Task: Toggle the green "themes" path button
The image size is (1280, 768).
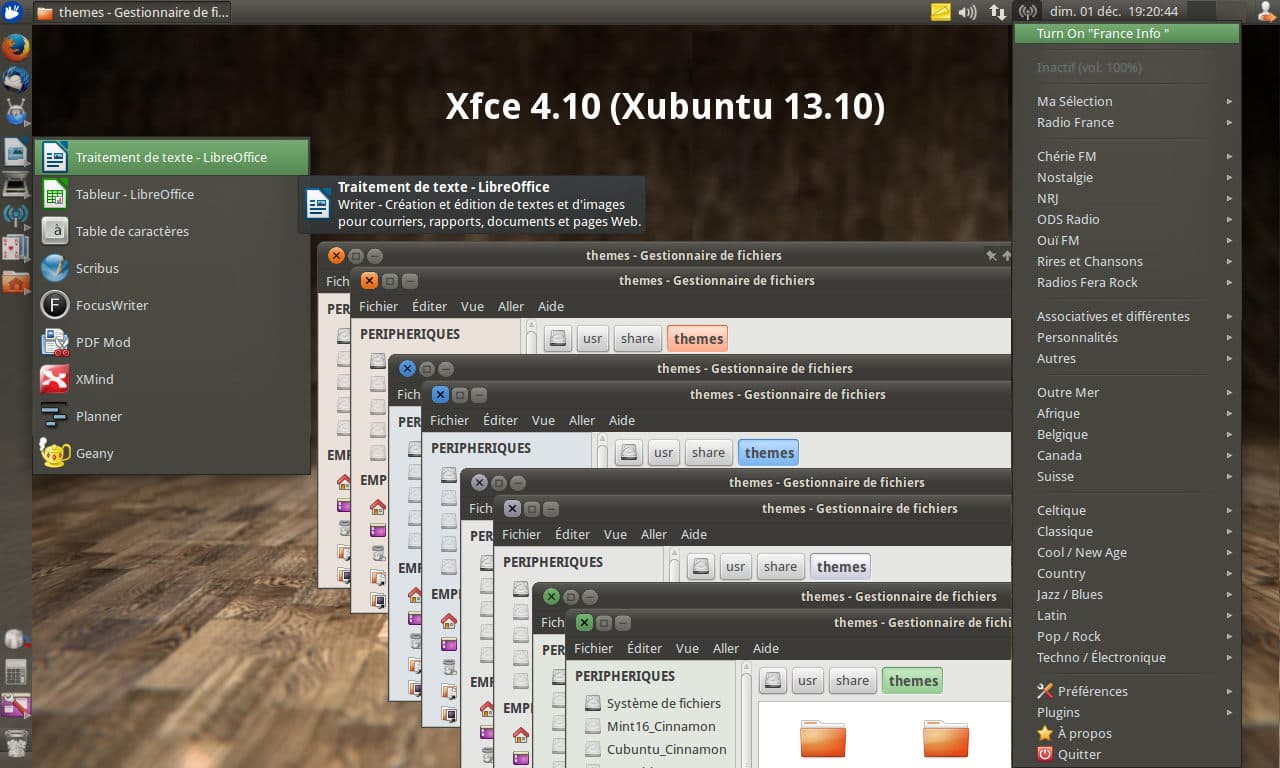Action: (912, 681)
